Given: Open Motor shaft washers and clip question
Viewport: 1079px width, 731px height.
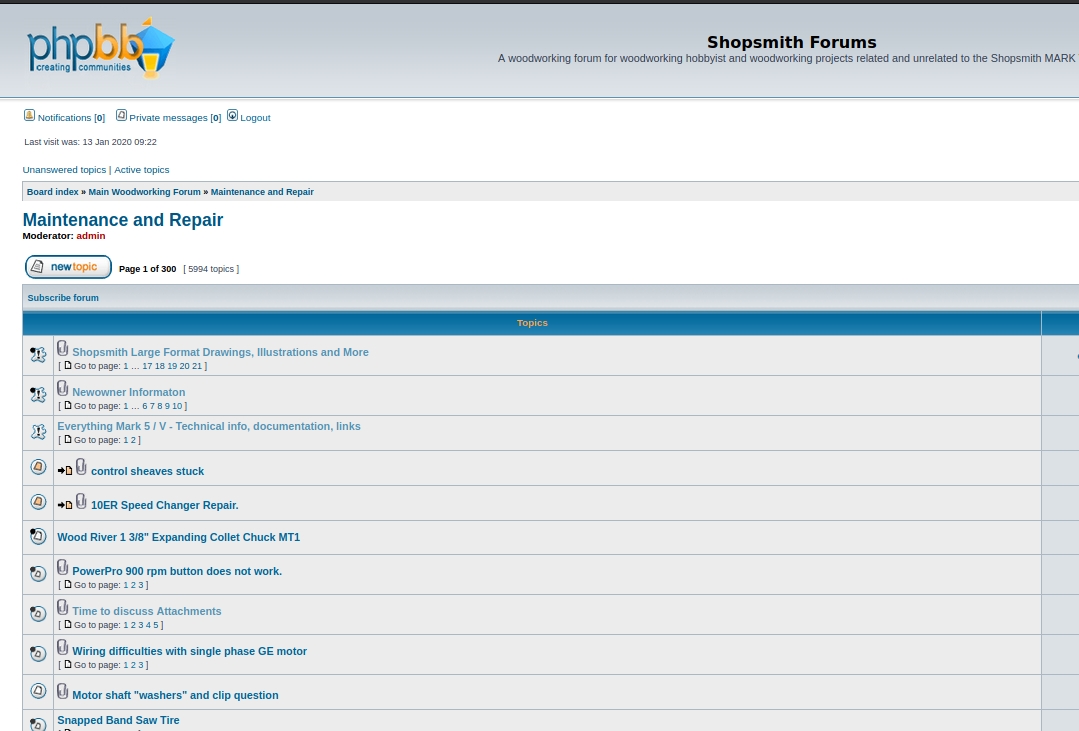Looking at the screenshot, I should click(x=175, y=695).
